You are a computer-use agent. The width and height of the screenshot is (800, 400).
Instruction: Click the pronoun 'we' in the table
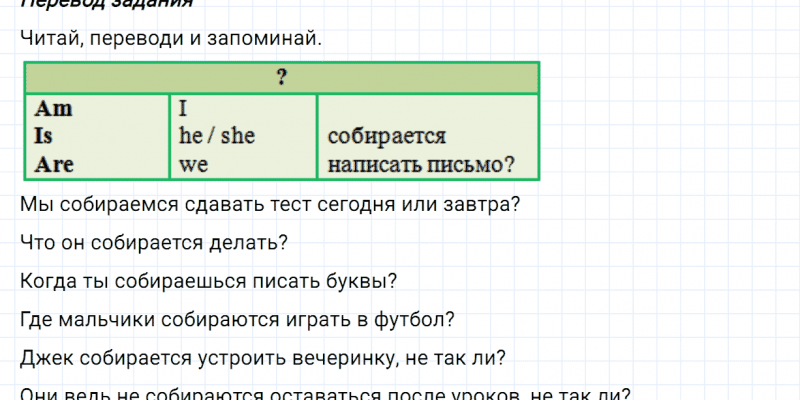193,165
